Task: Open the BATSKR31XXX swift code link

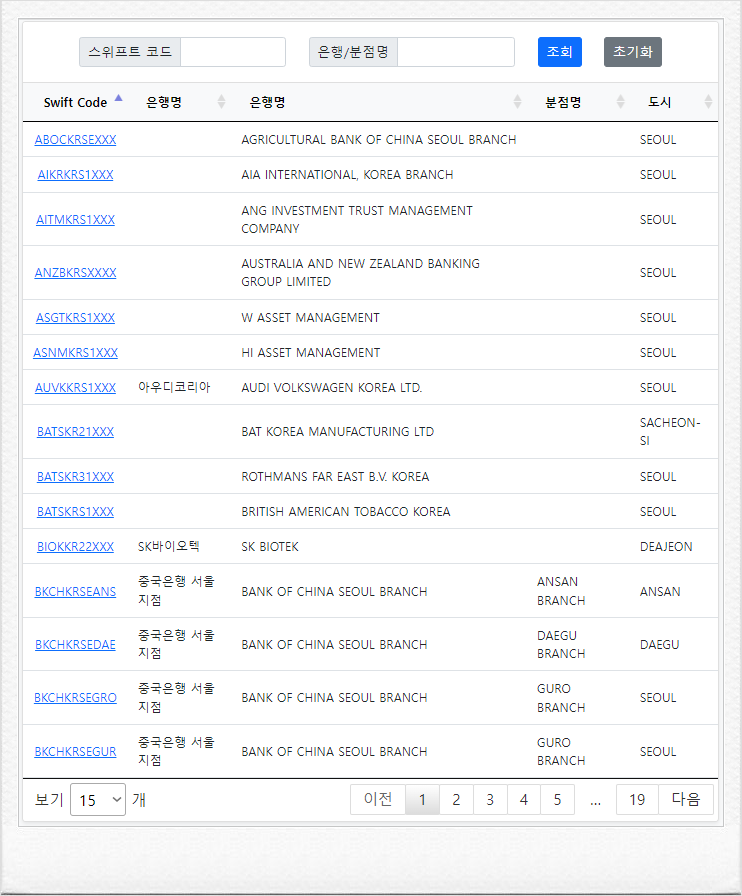Action: pyautogui.click(x=75, y=476)
